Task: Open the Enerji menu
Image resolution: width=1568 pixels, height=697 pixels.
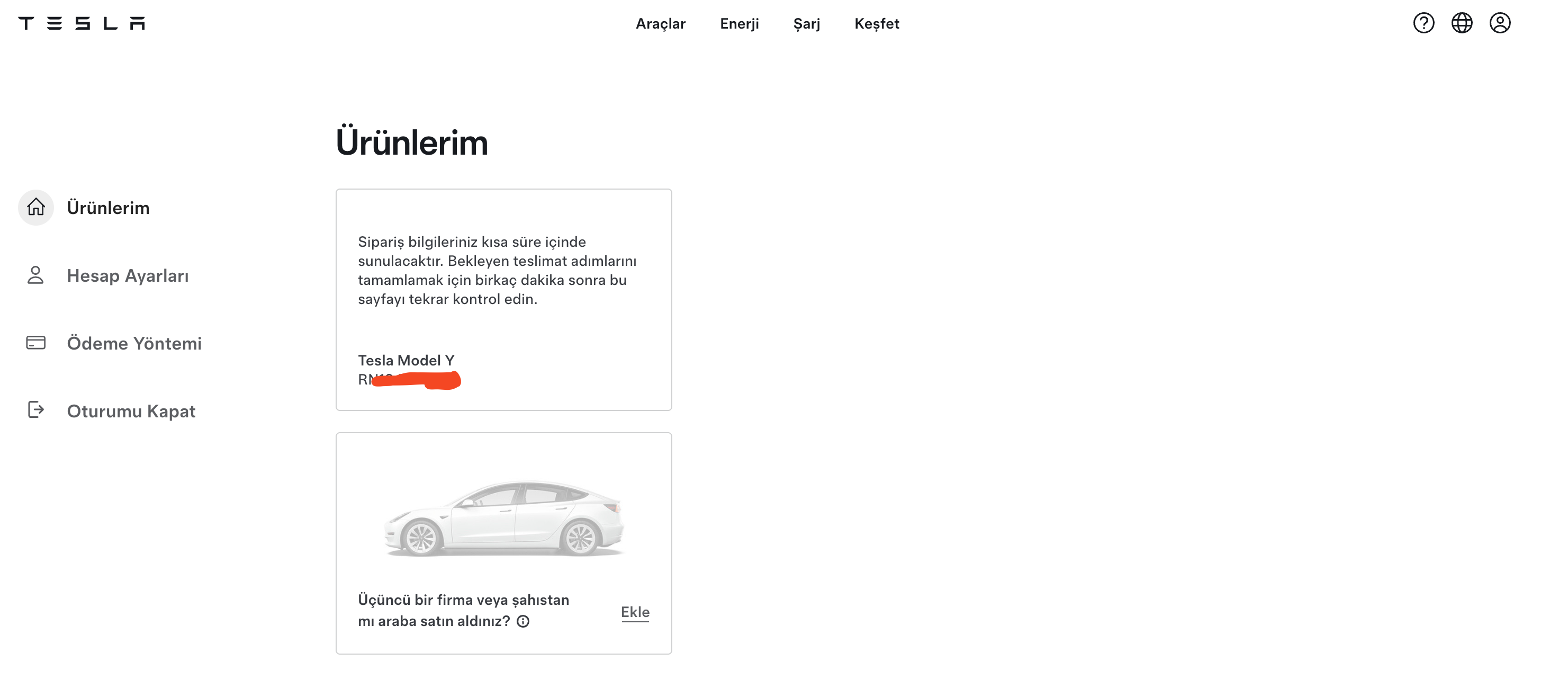Action: point(739,23)
